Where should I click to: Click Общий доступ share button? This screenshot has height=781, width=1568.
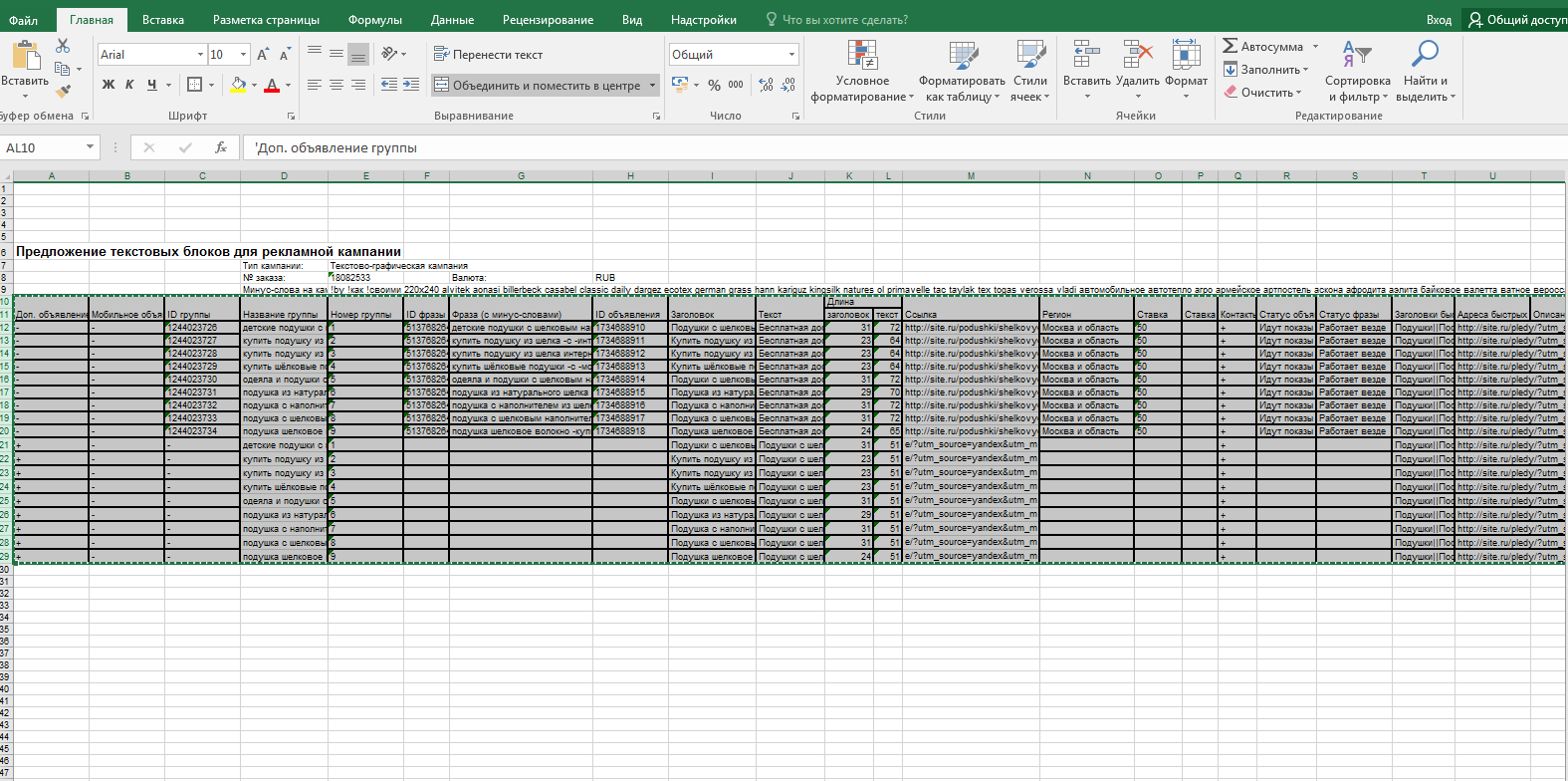point(1517,19)
